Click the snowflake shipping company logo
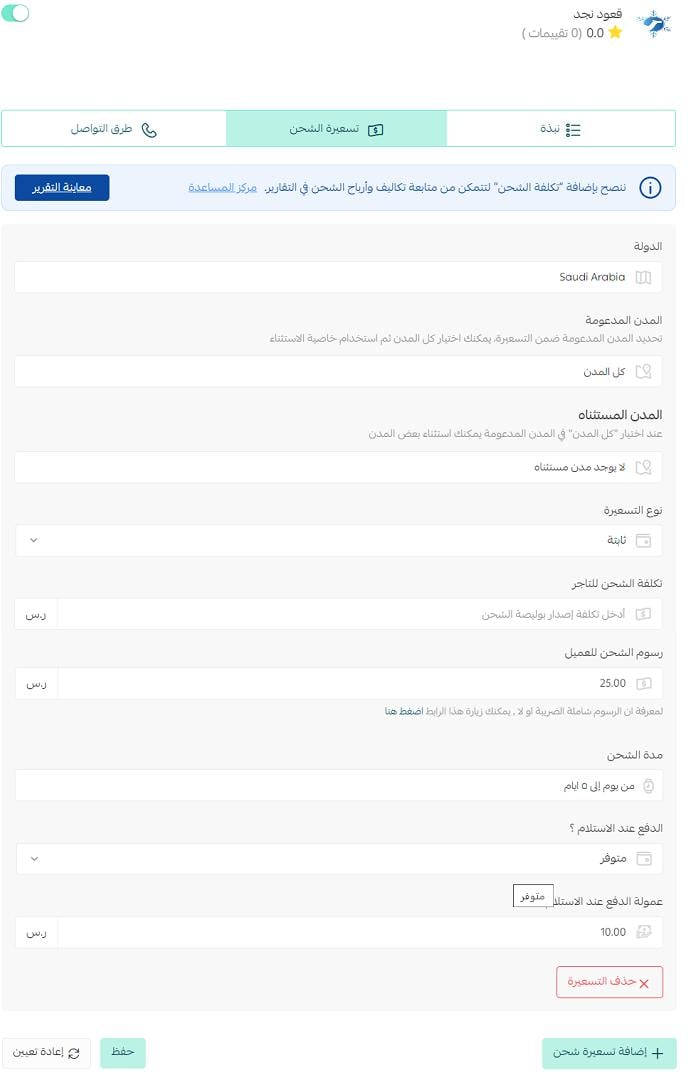 point(654,23)
